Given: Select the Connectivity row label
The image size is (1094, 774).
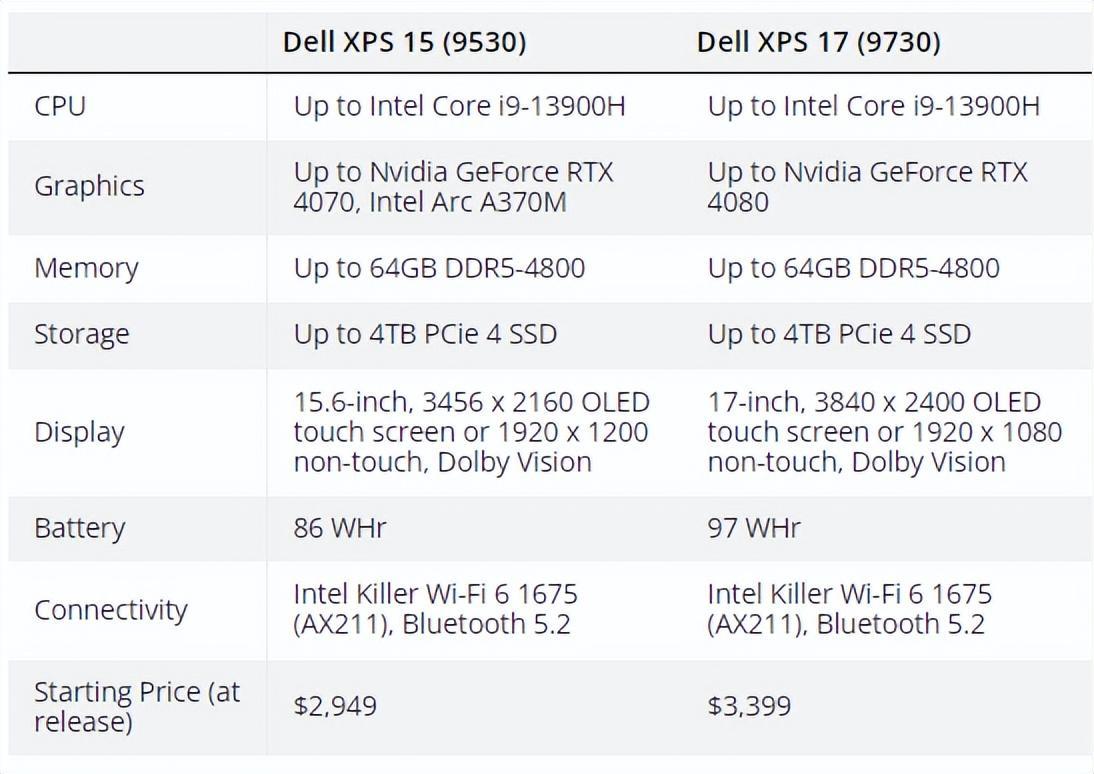Looking at the screenshot, I should 111,610.
